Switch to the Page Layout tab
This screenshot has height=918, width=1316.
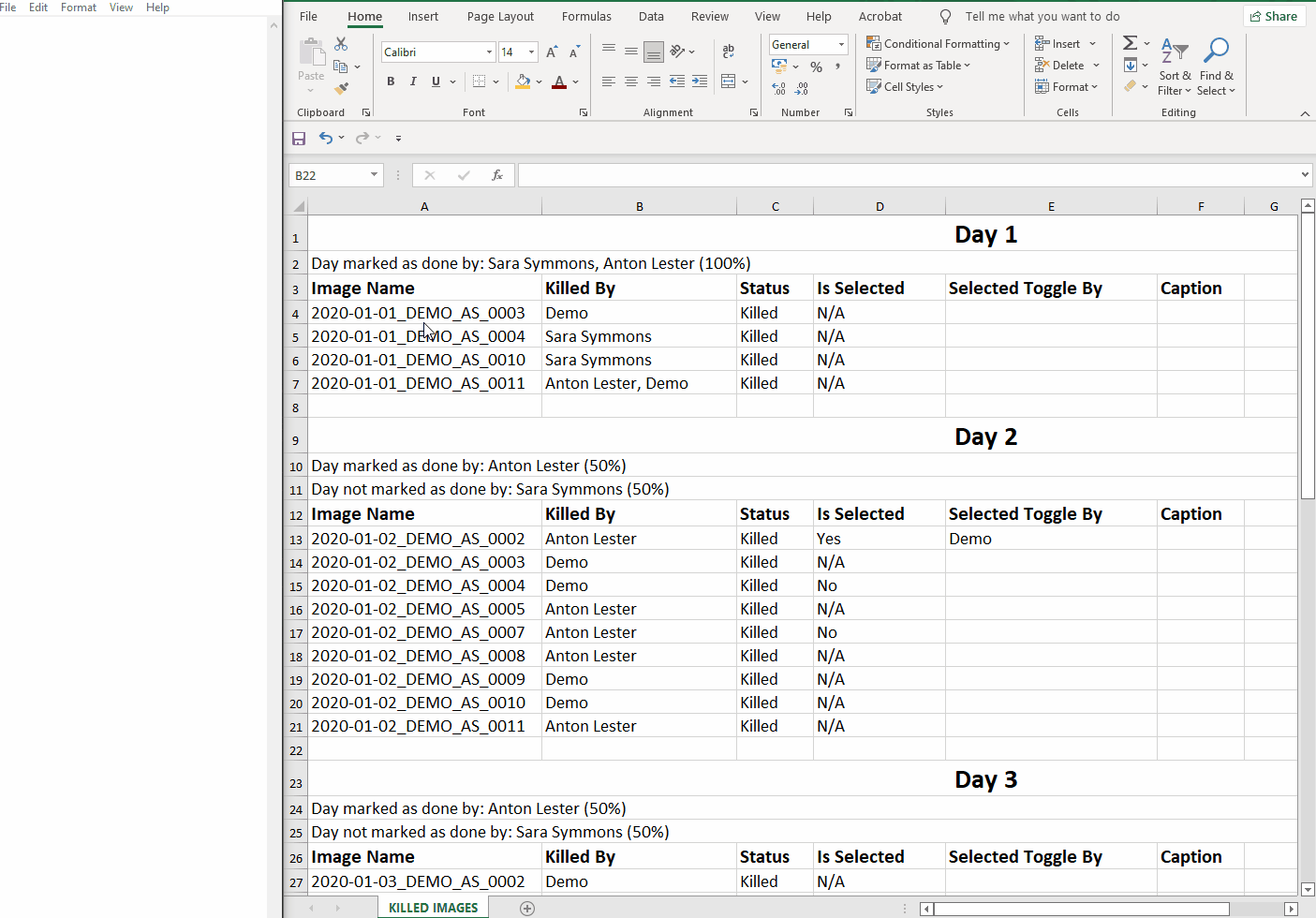click(500, 17)
